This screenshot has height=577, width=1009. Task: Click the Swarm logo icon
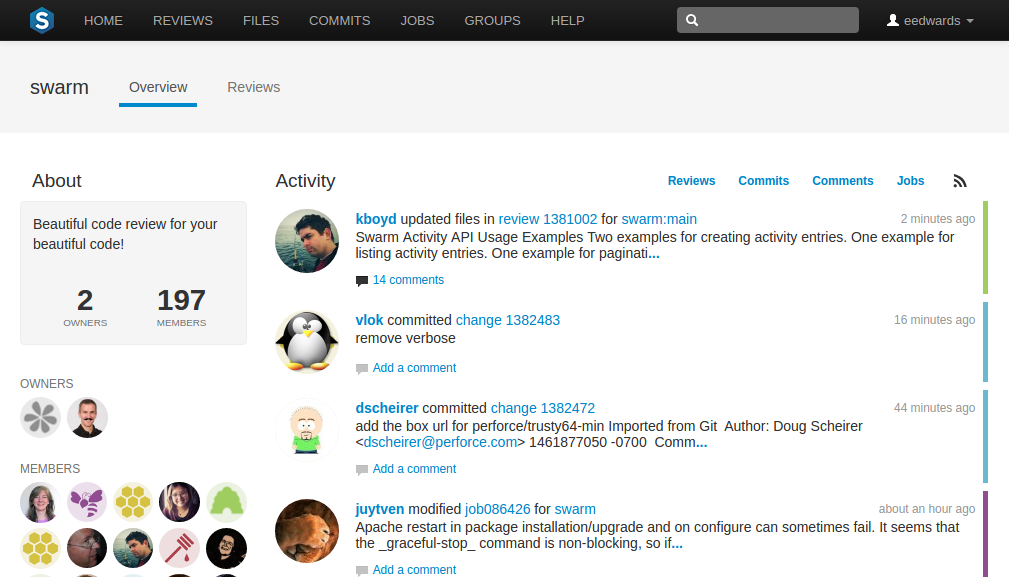(42, 21)
